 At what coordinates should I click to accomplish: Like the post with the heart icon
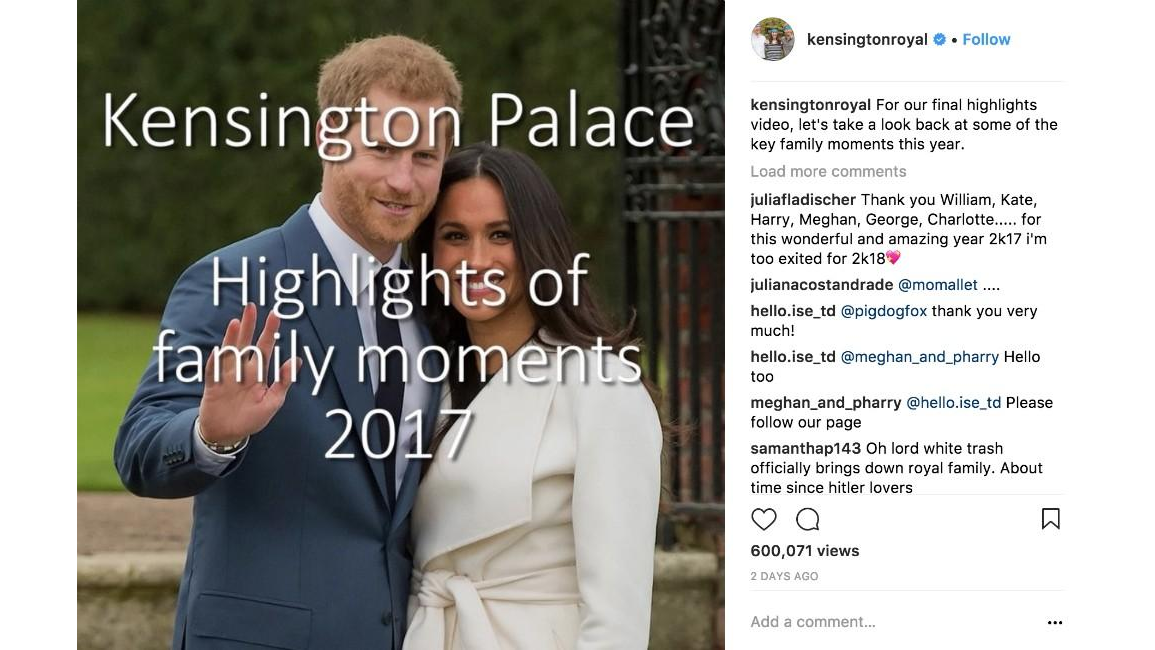764,519
